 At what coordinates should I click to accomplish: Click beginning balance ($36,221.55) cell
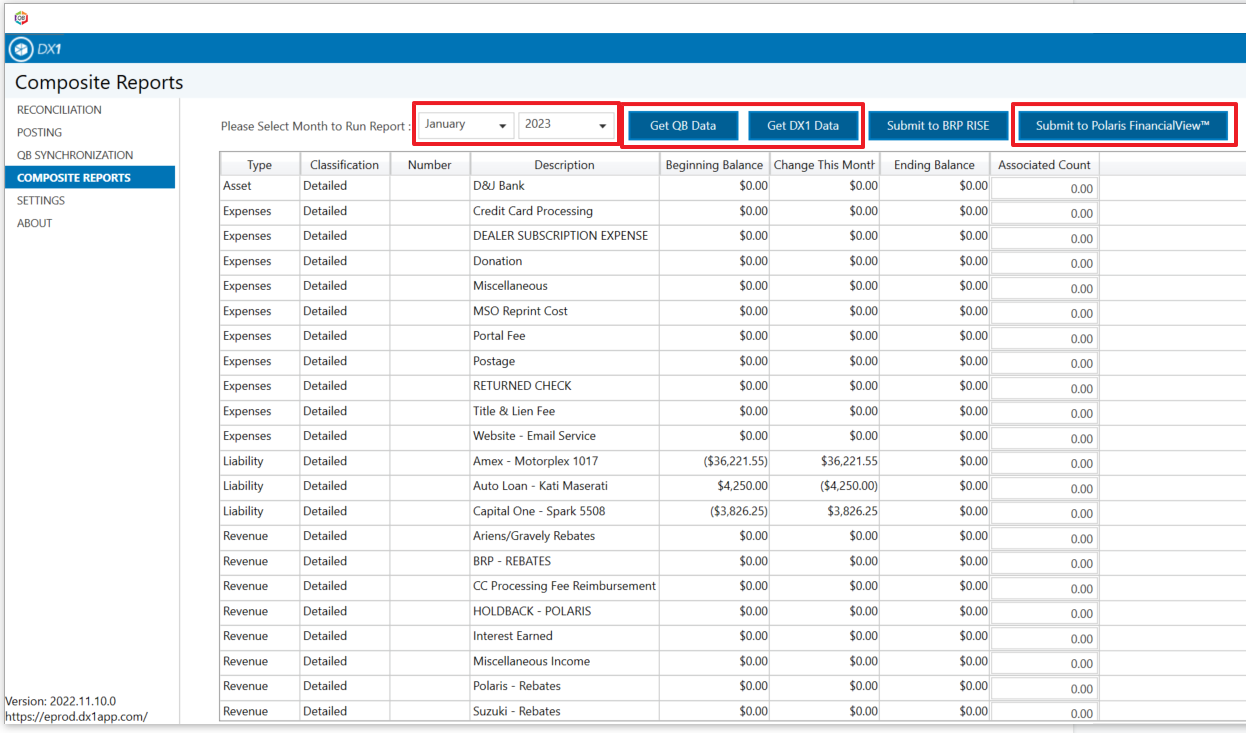715,461
